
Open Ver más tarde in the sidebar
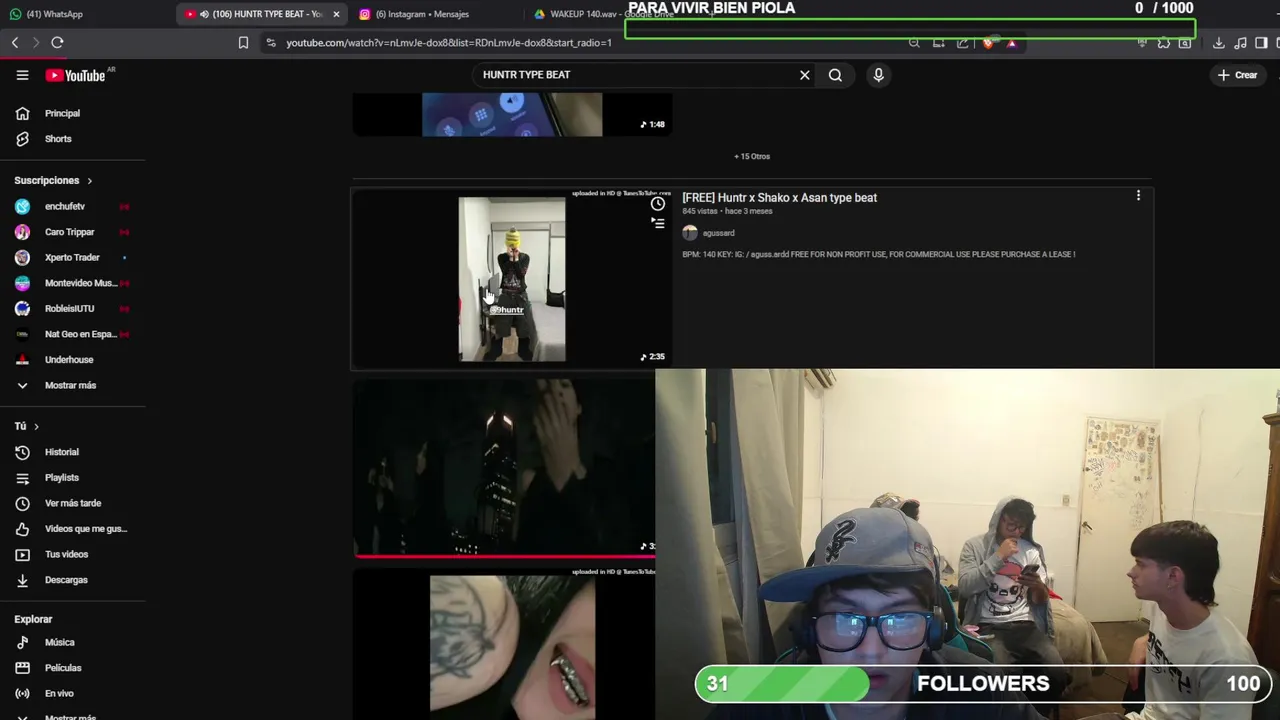tap(72, 503)
